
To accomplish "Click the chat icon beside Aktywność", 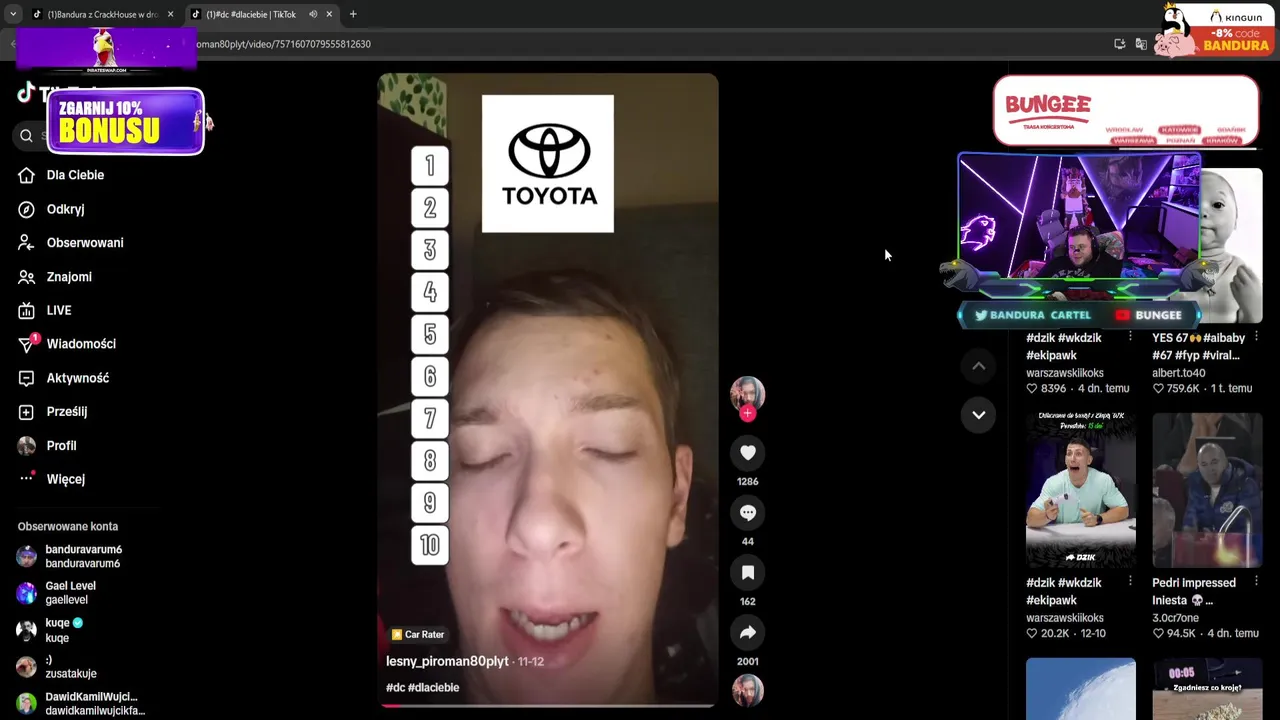I will click(27, 378).
